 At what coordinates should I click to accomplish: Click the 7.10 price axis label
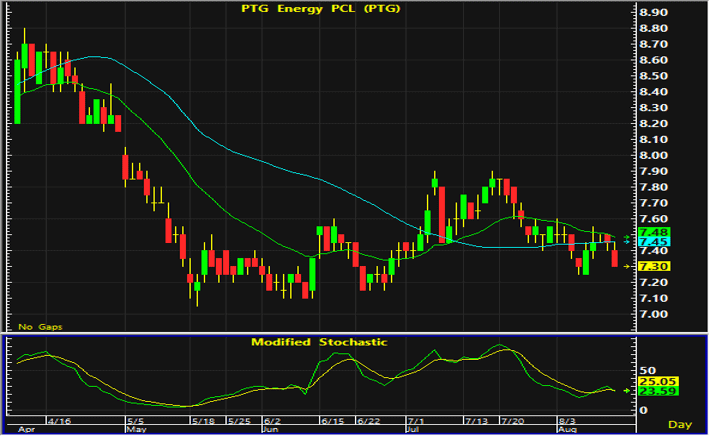[x=653, y=298]
